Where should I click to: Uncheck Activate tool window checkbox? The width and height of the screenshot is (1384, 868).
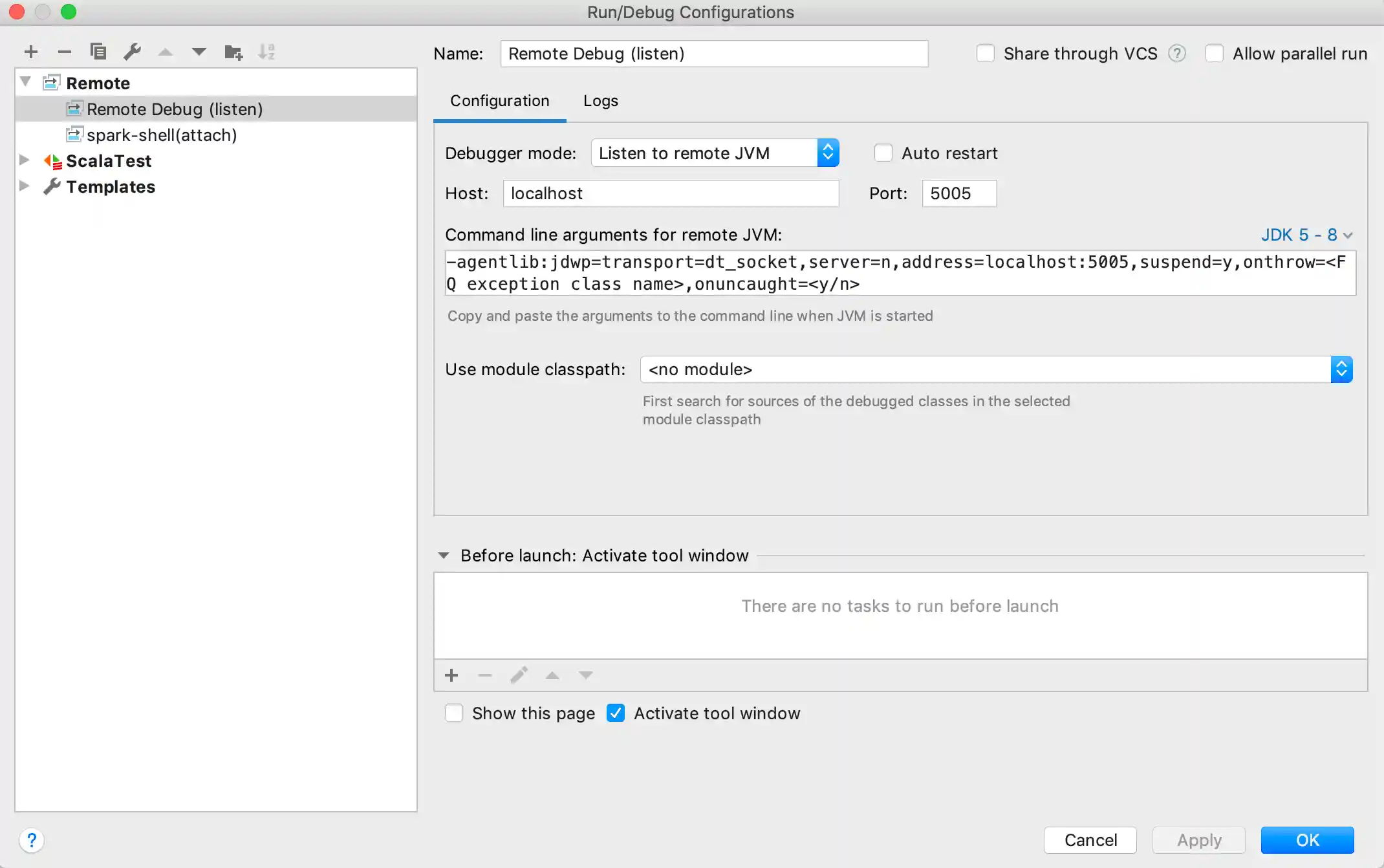coord(616,713)
